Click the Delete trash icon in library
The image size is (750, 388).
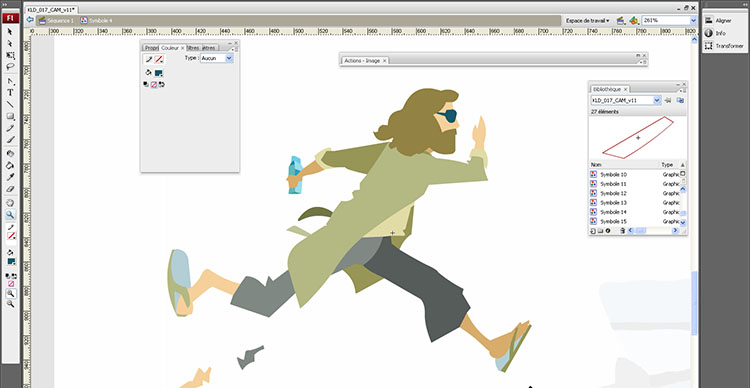[622, 231]
